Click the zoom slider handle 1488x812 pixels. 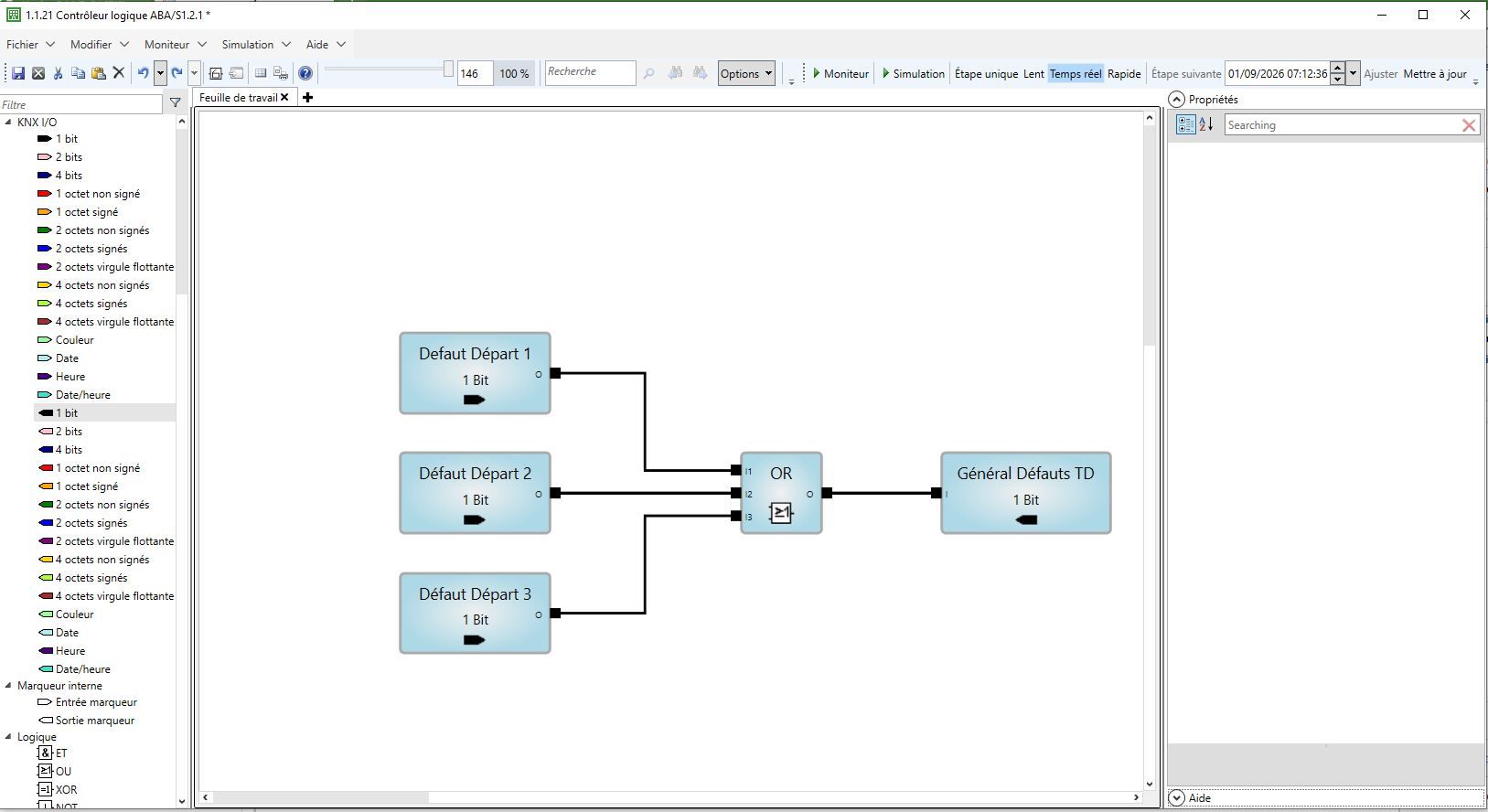tap(448, 69)
